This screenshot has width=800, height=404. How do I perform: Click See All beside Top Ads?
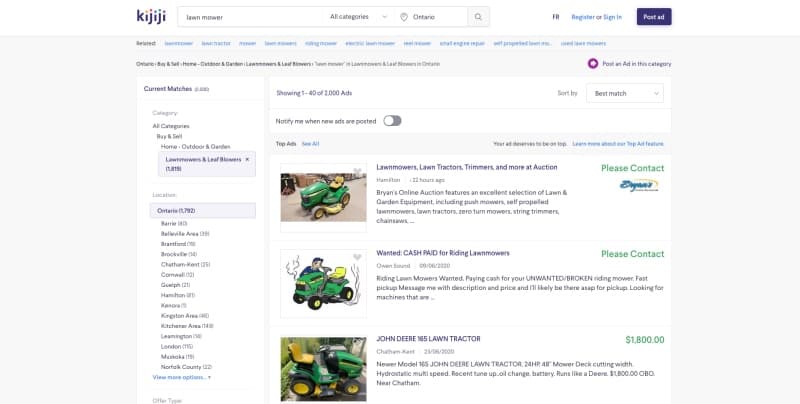pyautogui.click(x=310, y=144)
